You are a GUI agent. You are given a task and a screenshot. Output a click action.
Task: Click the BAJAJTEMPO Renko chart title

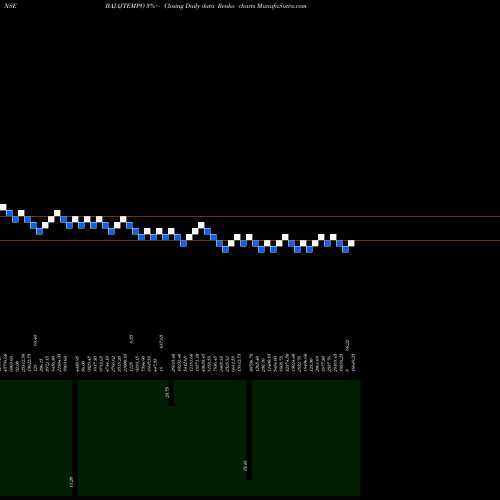point(205,6)
